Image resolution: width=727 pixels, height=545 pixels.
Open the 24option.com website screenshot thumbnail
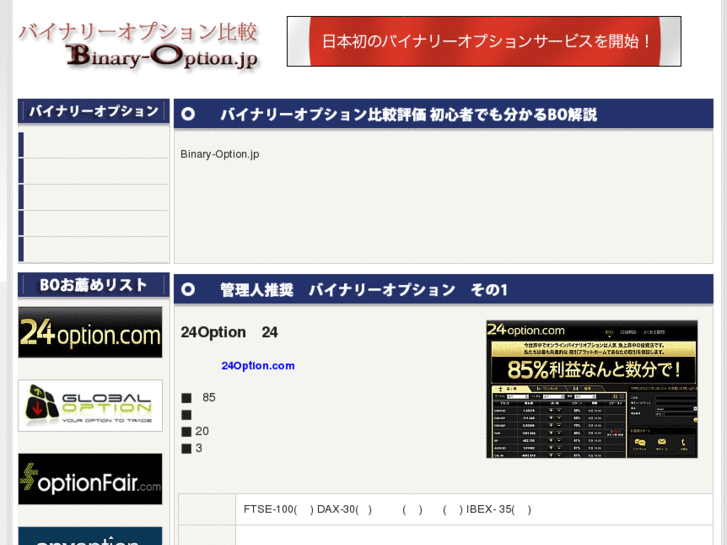(592, 389)
